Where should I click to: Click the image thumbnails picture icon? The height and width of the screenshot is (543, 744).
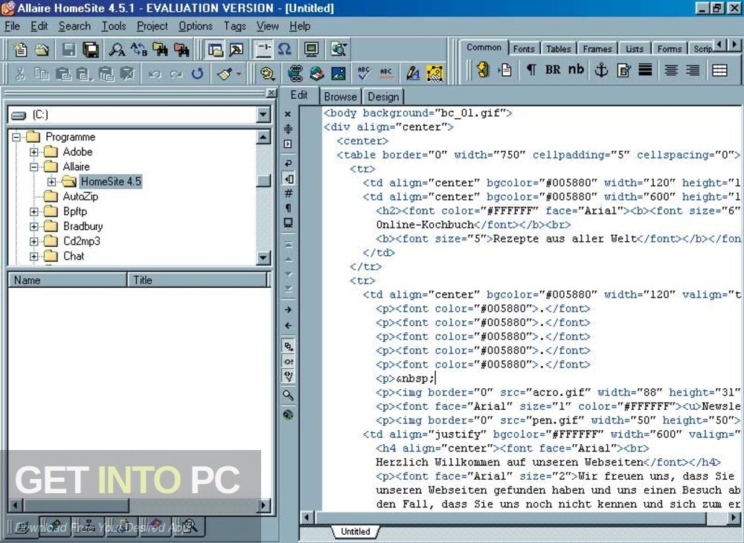[338, 74]
